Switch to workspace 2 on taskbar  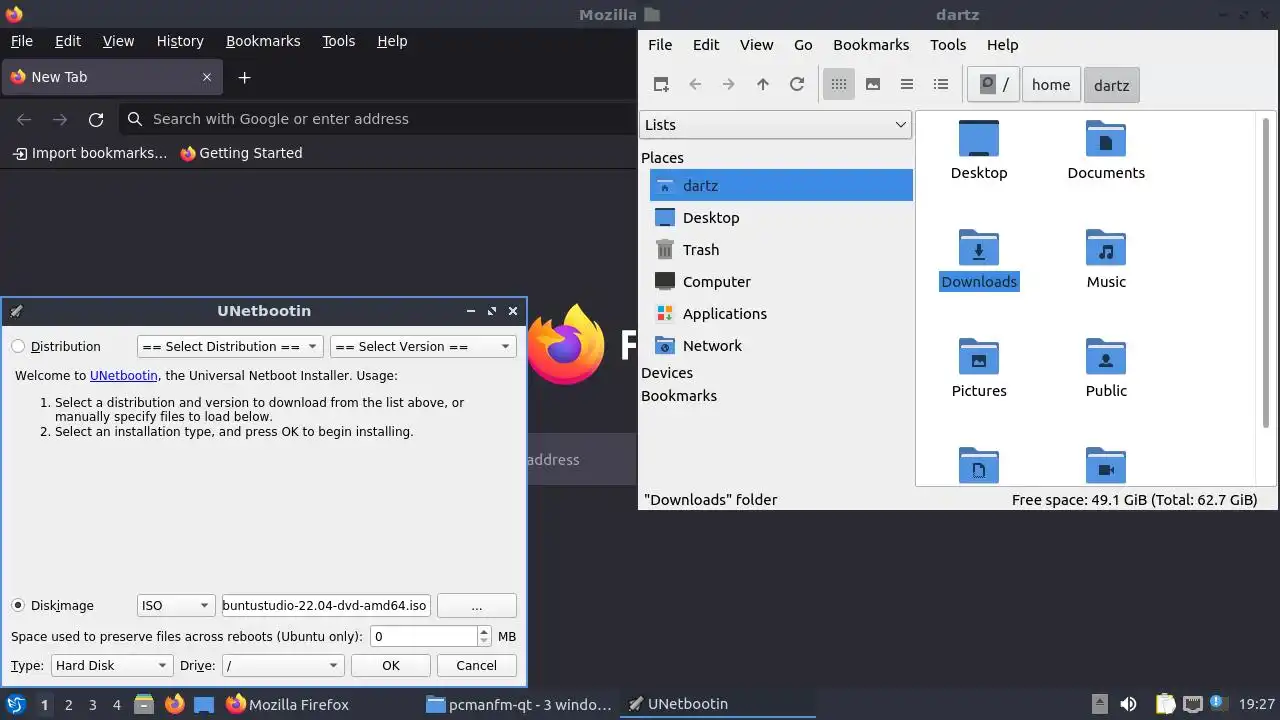point(69,704)
